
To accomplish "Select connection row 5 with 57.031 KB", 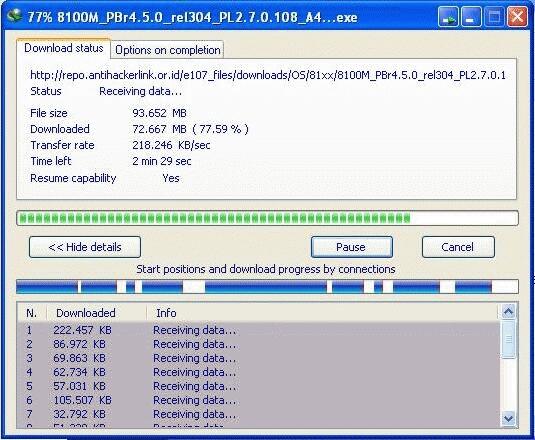I will point(258,386).
